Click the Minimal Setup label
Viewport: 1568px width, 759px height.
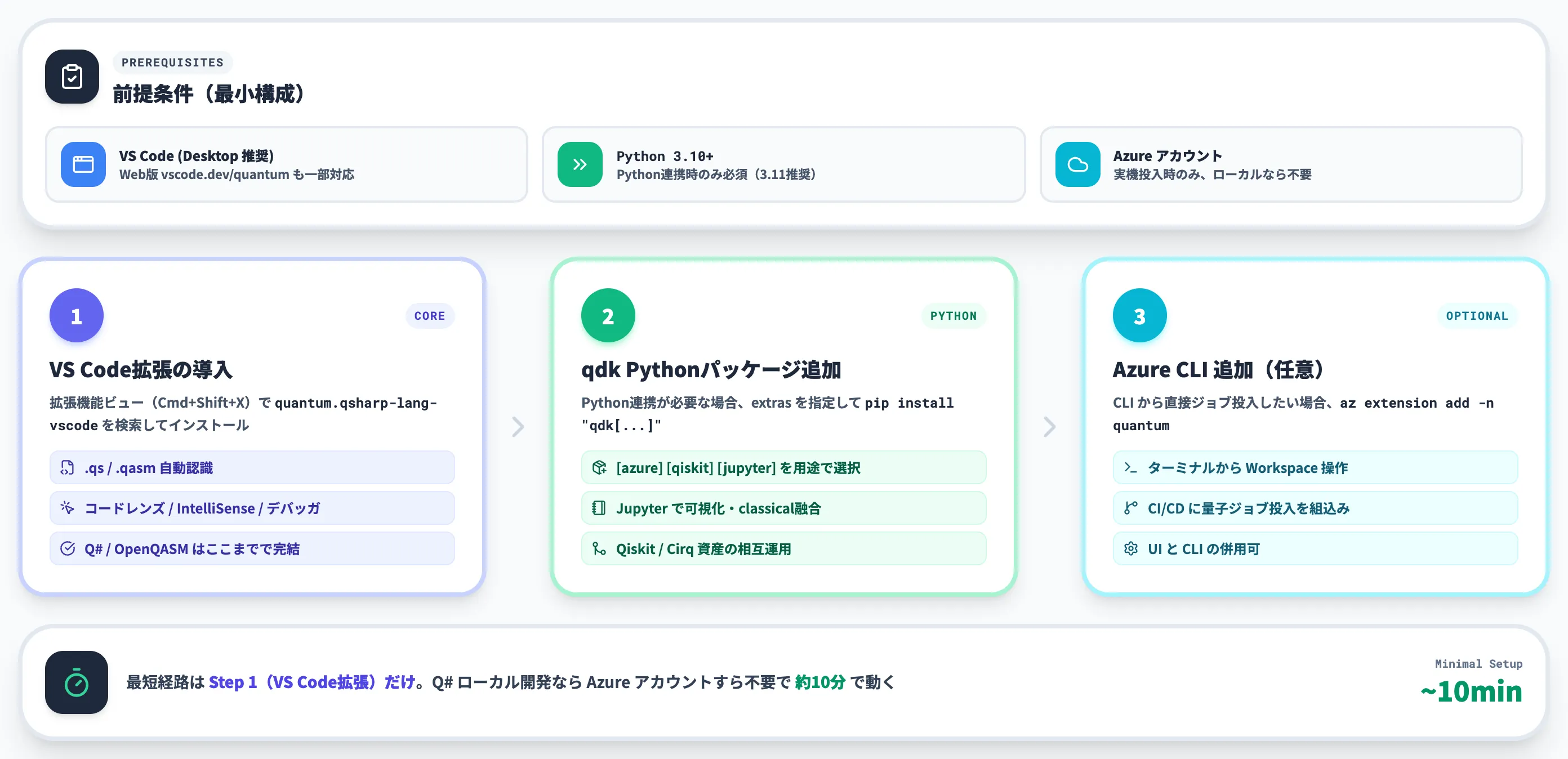1478,663
